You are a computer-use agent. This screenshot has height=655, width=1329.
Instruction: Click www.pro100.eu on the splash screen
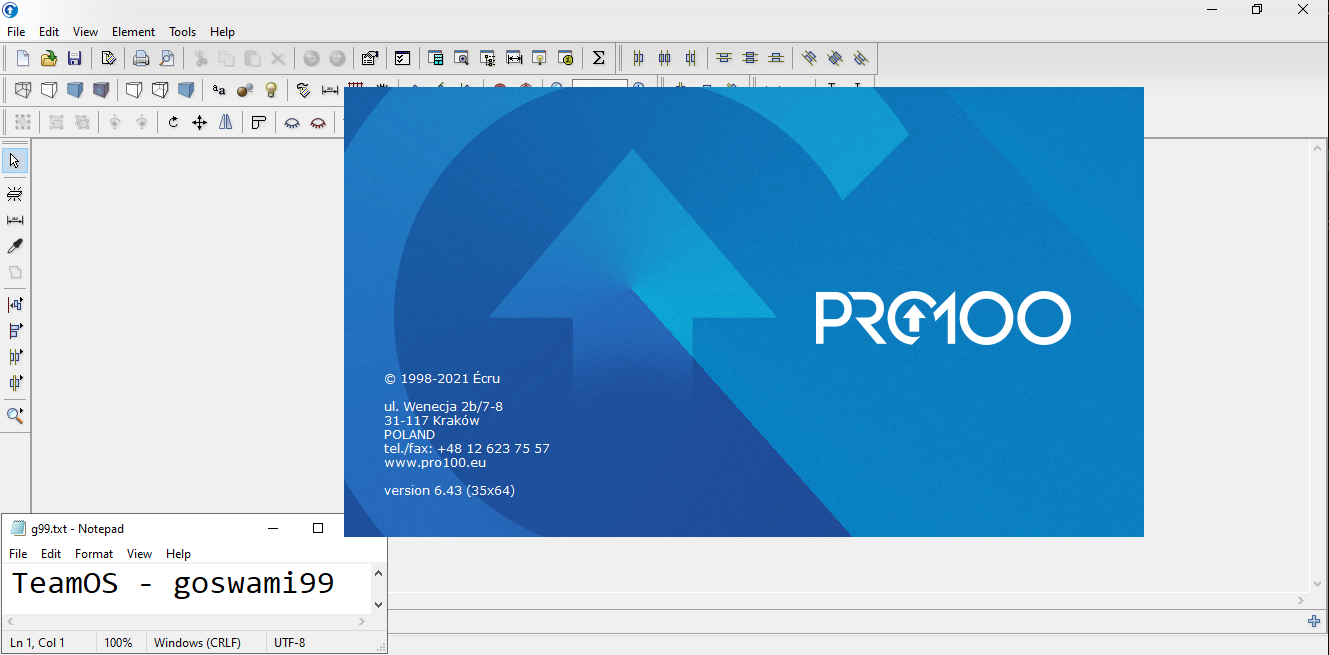click(x=435, y=463)
